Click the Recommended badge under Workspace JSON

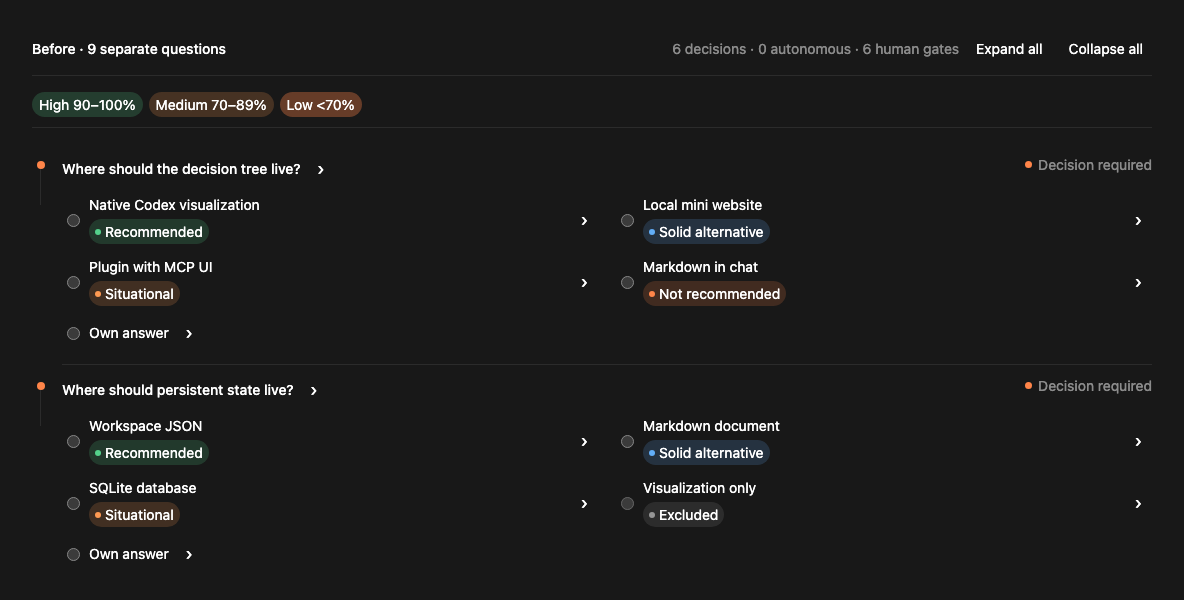(149, 453)
